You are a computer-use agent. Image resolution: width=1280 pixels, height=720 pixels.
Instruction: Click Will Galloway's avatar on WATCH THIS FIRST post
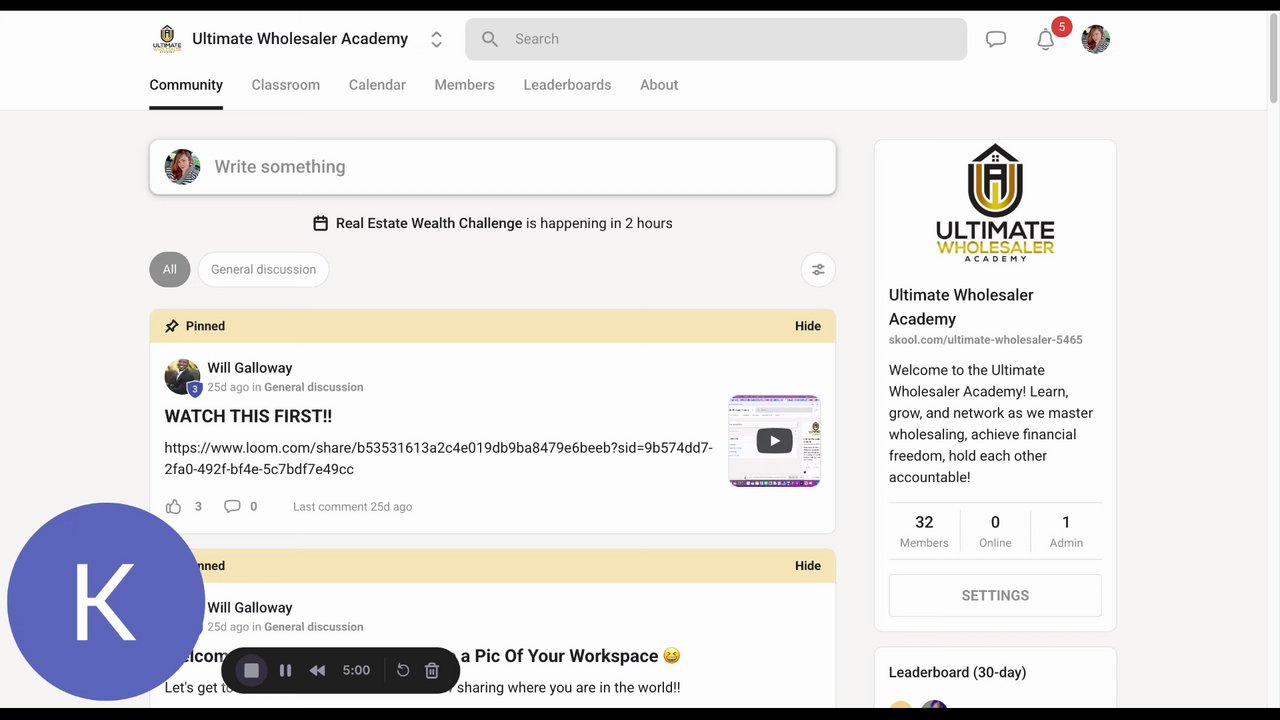point(182,377)
